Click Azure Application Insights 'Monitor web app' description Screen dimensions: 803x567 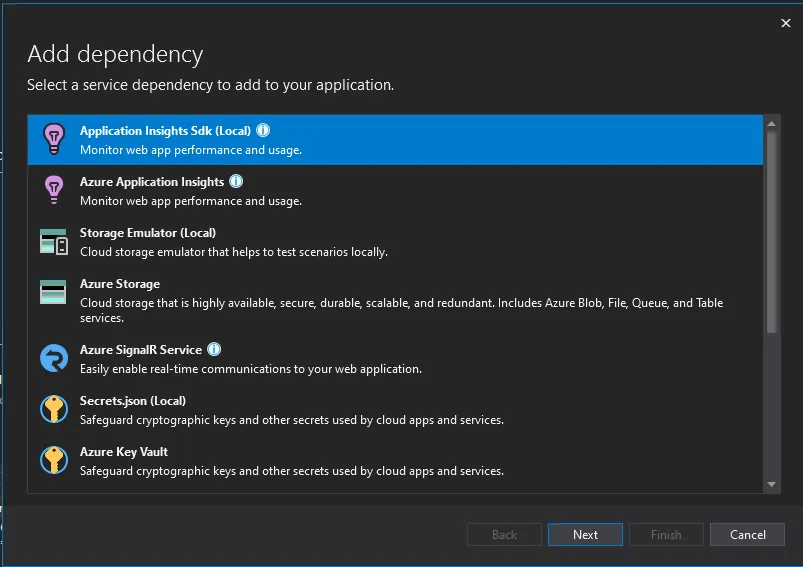pyautogui.click(x=191, y=201)
